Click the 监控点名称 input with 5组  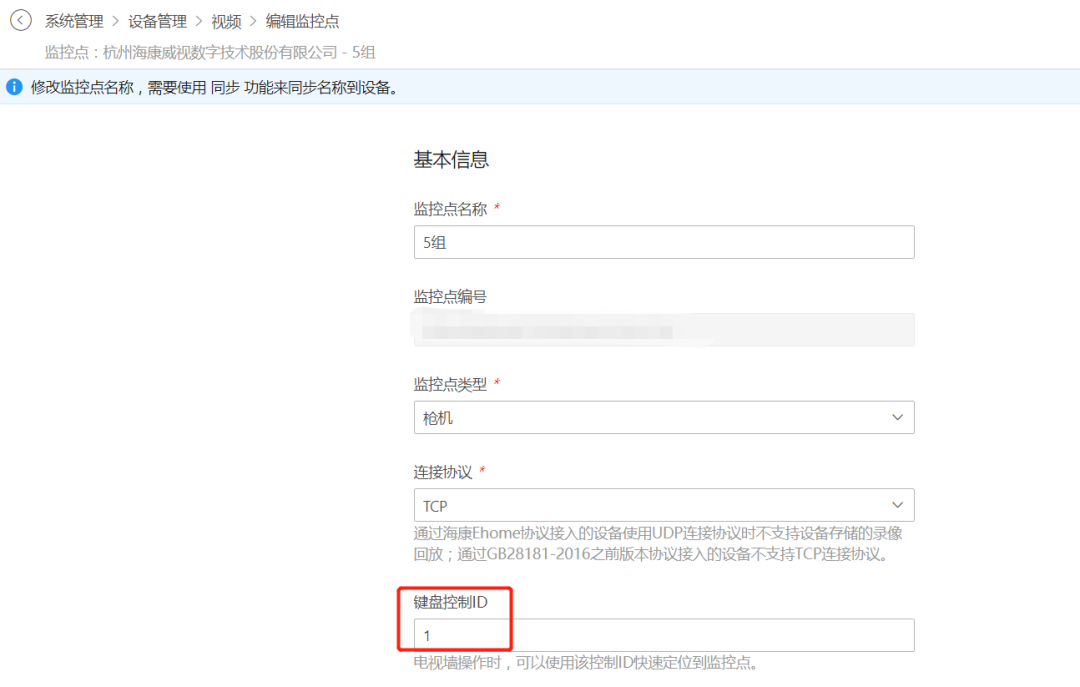pyautogui.click(x=664, y=243)
